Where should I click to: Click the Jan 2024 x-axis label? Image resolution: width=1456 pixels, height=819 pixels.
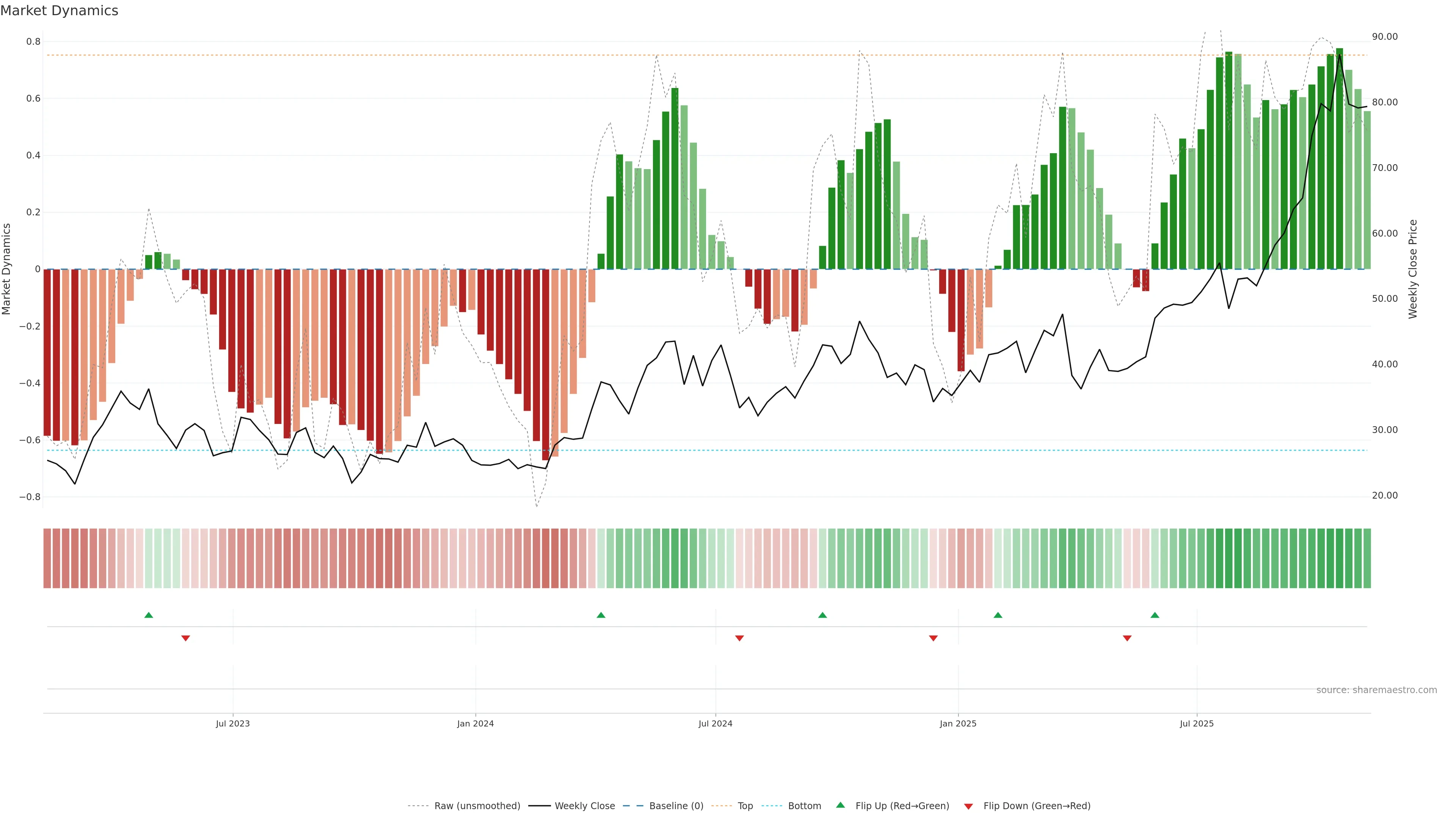click(475, 723)
